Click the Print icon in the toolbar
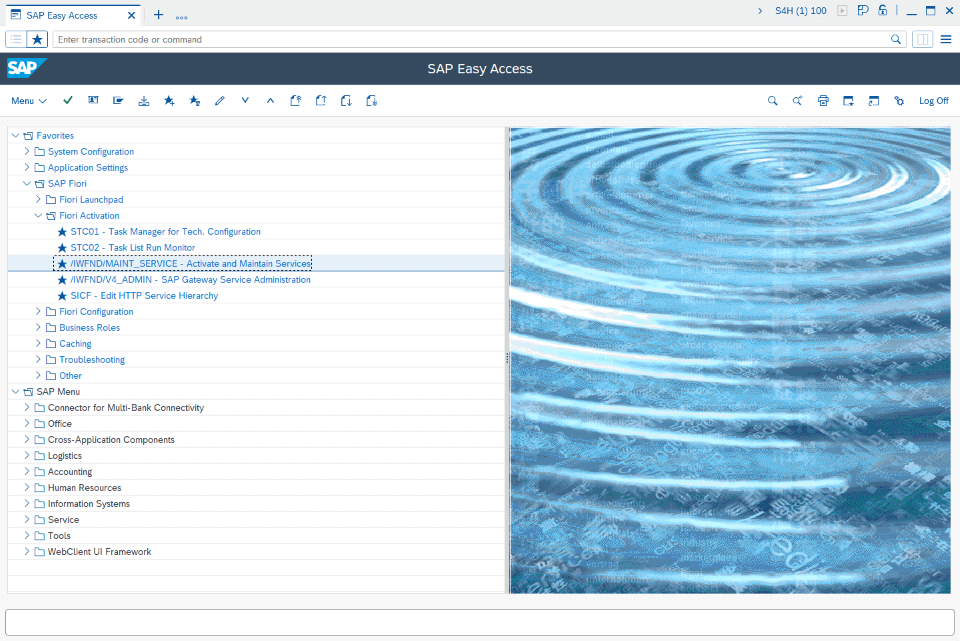Viewport: 960px width, 641px height. click(823, 100)
